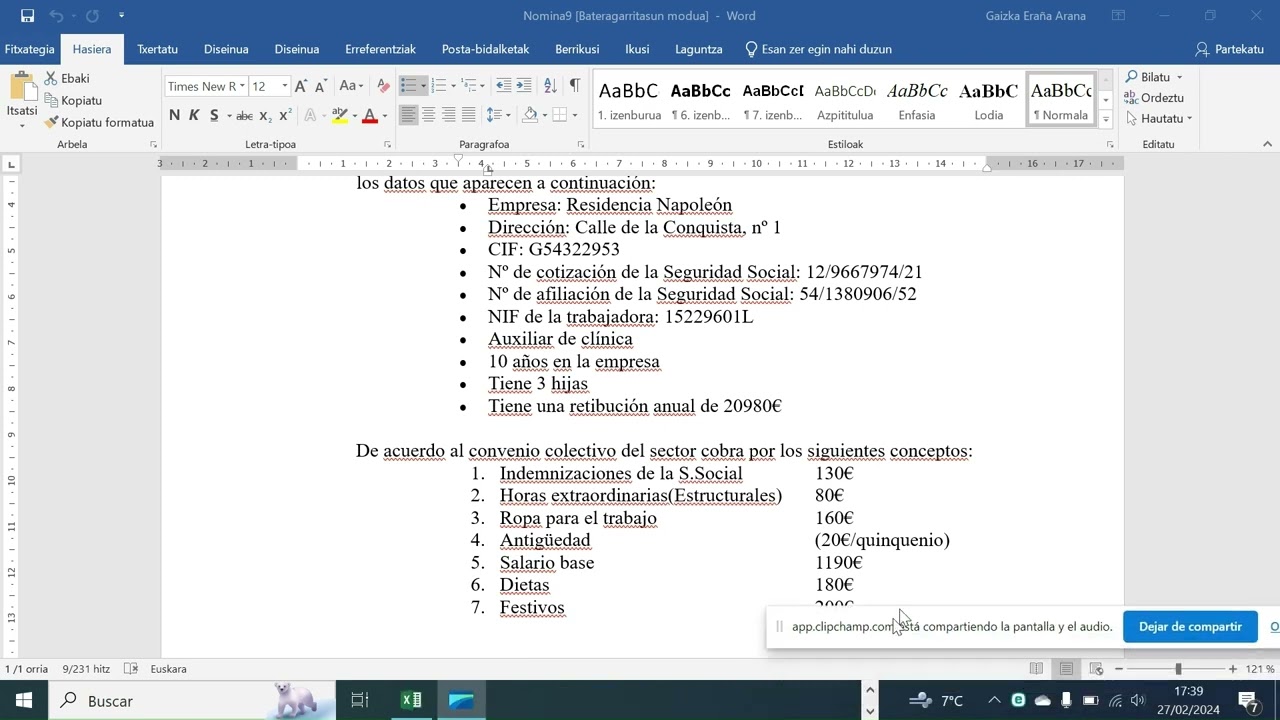Screen dimensions: 1280x720
Task: Apply the strikethrough abc formatting icon
Action: pyautogui.click(x=244, y=116)
